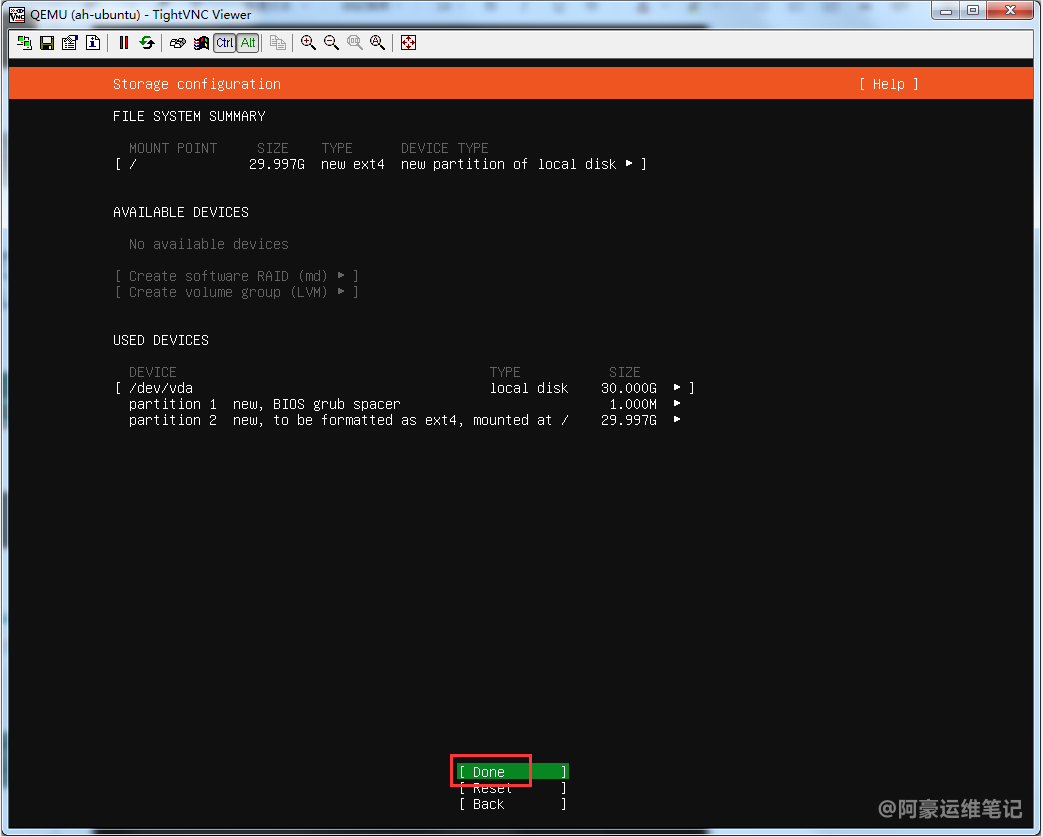This screenshot has height=837, width=1043.
Task: Expand the /dev/vda local disk arrow
Action: tap(678, 388)
